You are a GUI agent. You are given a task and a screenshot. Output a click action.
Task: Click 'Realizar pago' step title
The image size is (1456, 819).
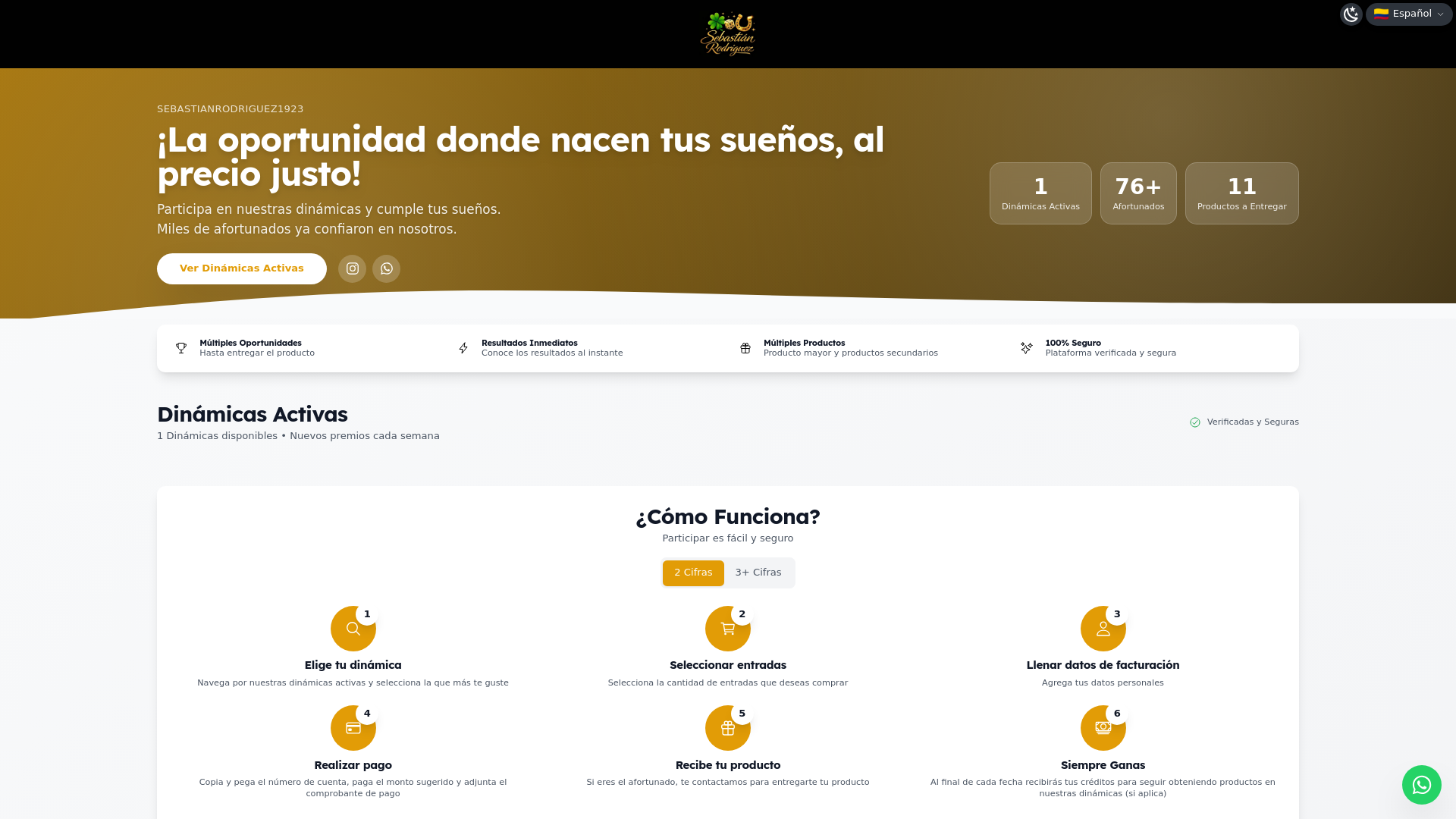[353, 765]
